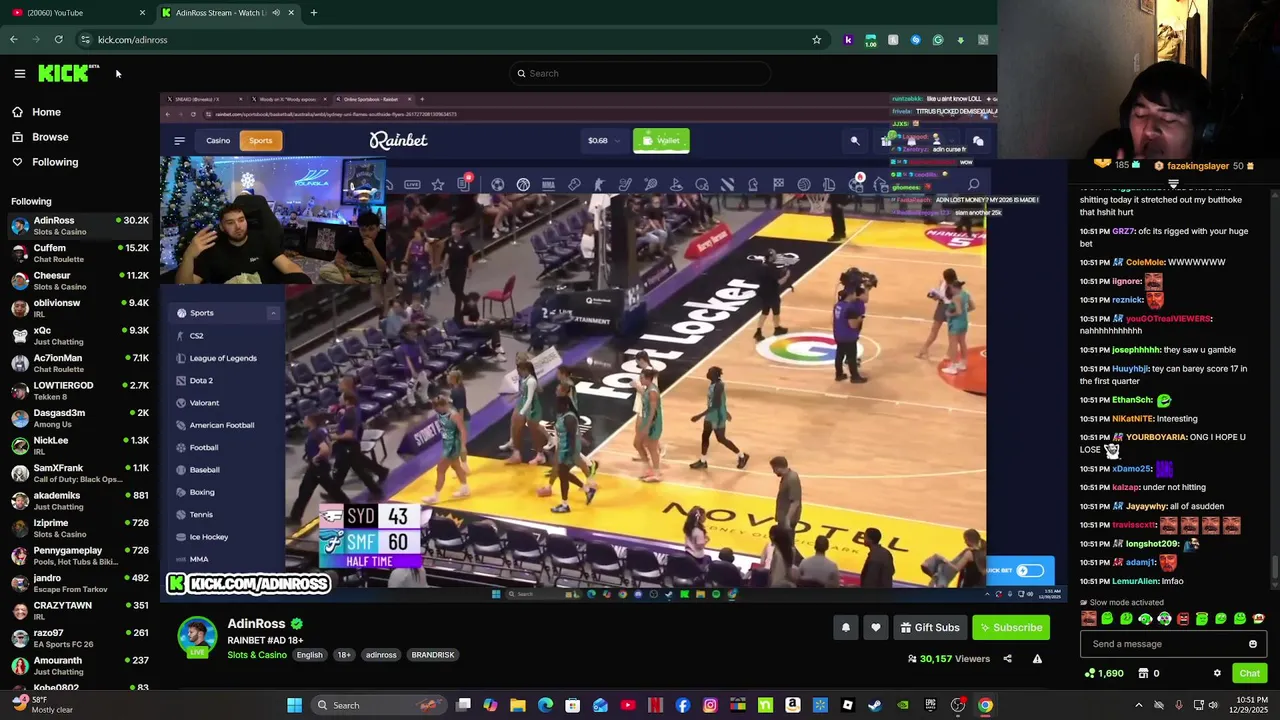Open Steam from the taskbar
The image size is (1280, 720).
pyautogui.click(x=875, y=705)
